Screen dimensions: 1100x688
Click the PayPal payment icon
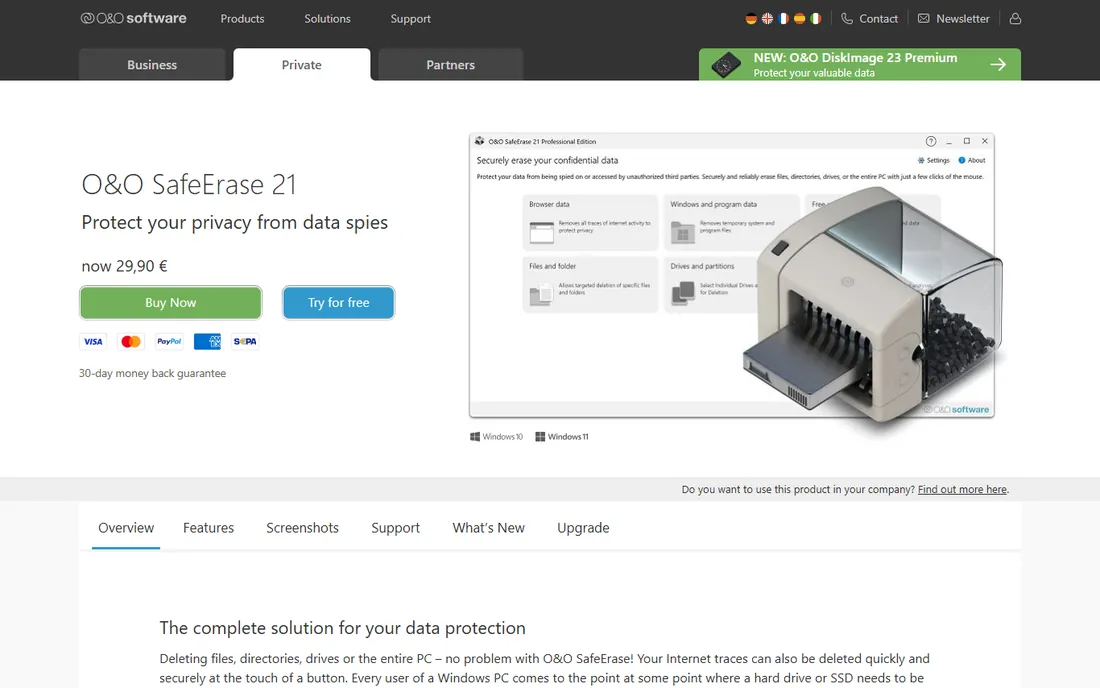click(169, 342)
